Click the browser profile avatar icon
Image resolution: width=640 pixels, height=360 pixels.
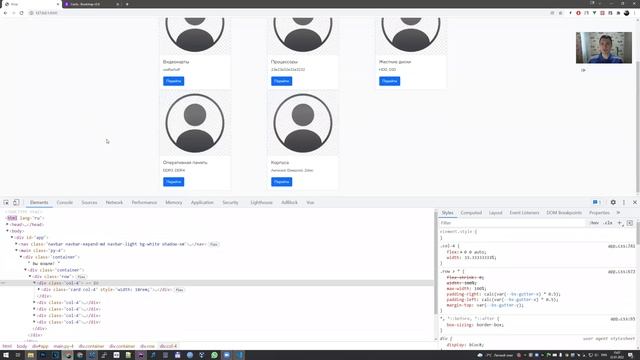(627, 13)
